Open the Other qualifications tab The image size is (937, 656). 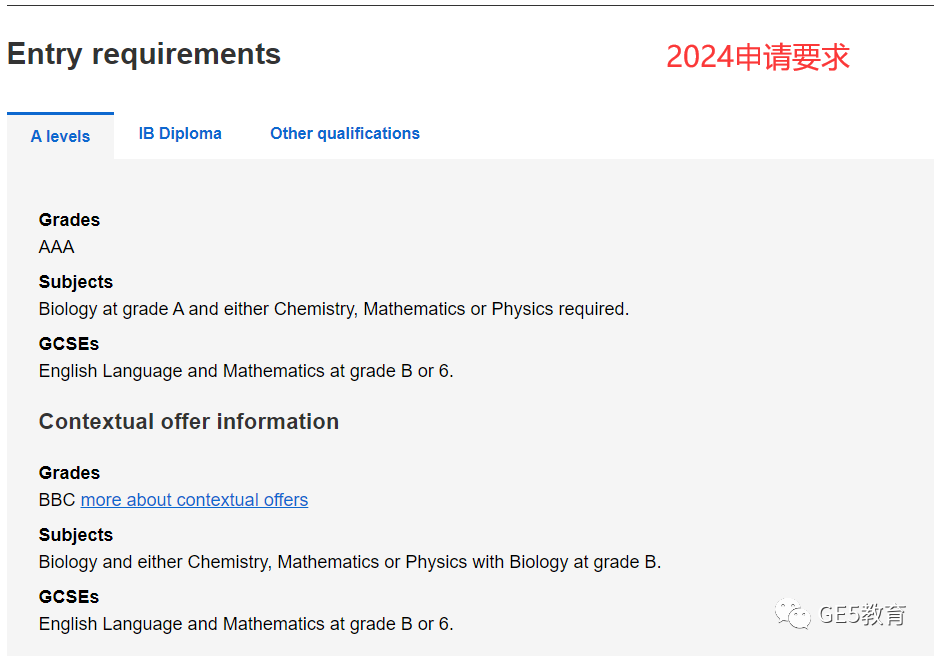[345, 133]
